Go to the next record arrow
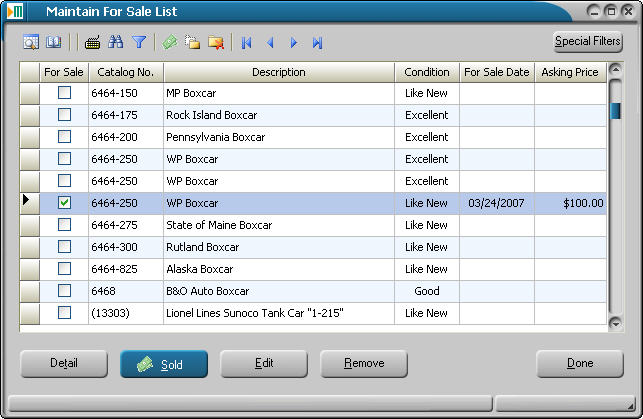The image size is (643, 419). click(294, 43)
